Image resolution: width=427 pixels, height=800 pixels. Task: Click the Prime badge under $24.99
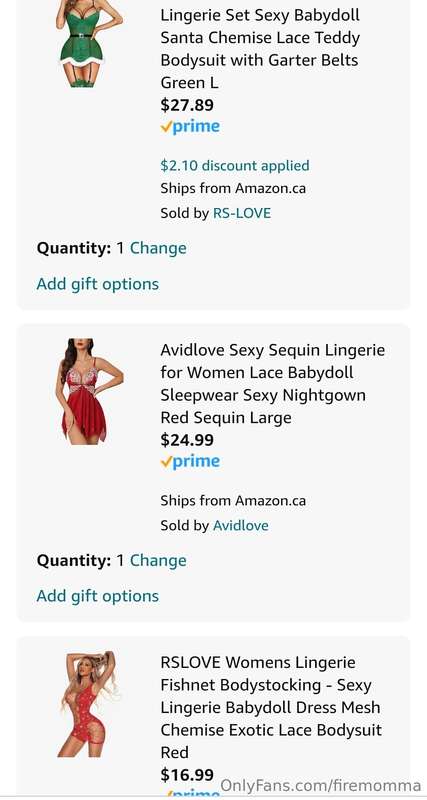coord(190,462)
